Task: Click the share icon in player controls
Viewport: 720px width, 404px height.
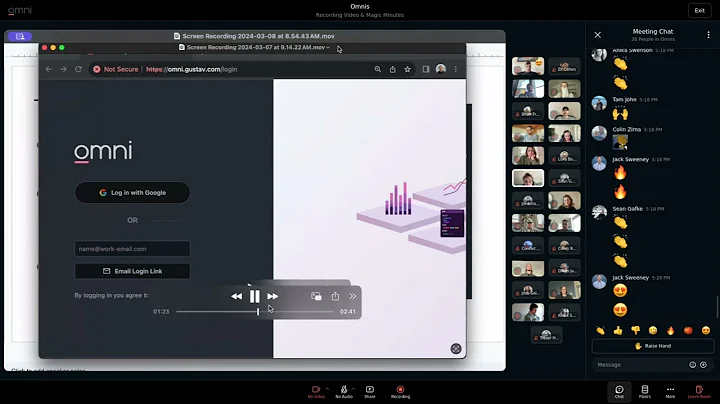Action: [x=335, y=297]
